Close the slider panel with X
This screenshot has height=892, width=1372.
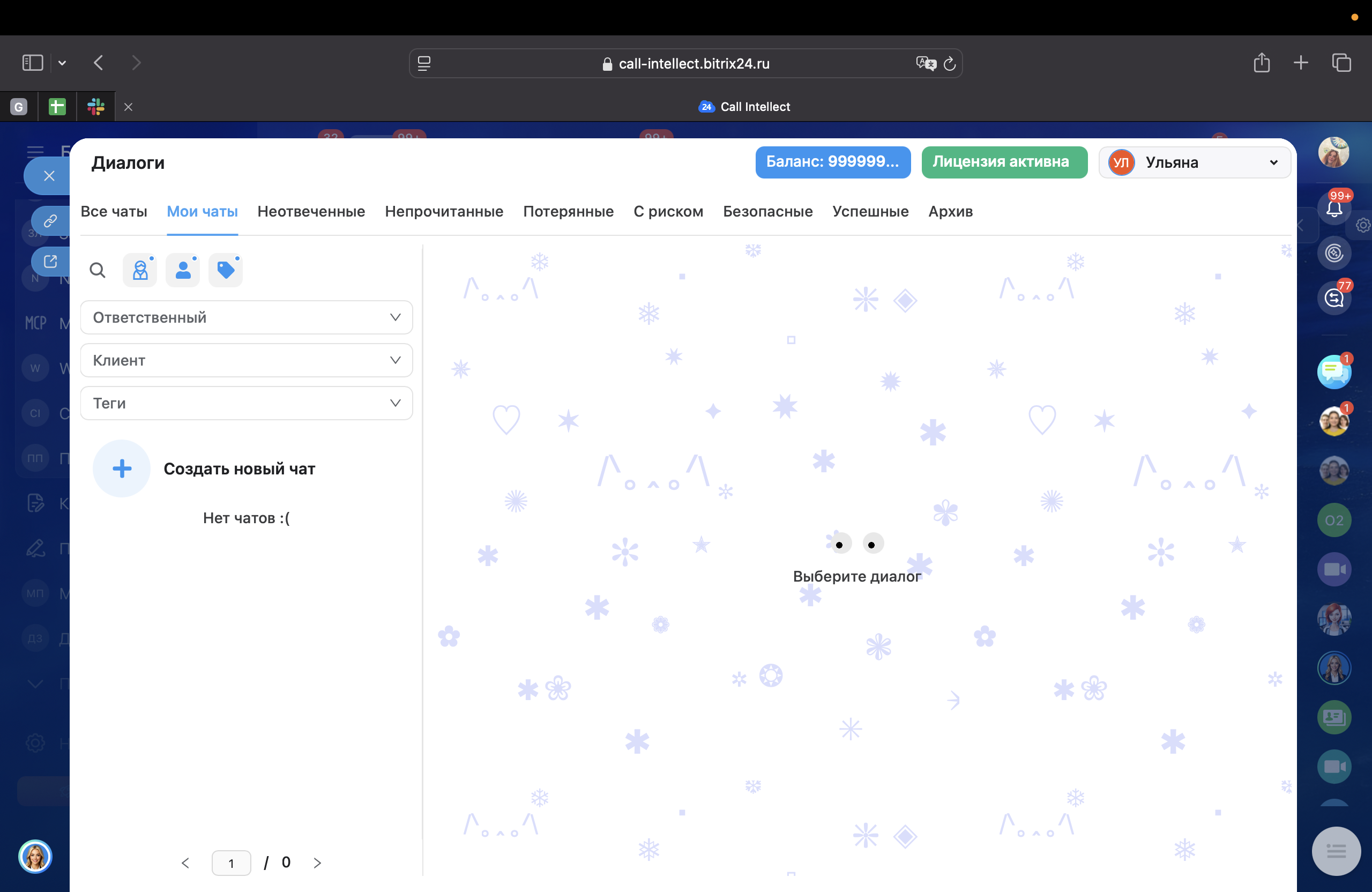(x=49, y=176)
